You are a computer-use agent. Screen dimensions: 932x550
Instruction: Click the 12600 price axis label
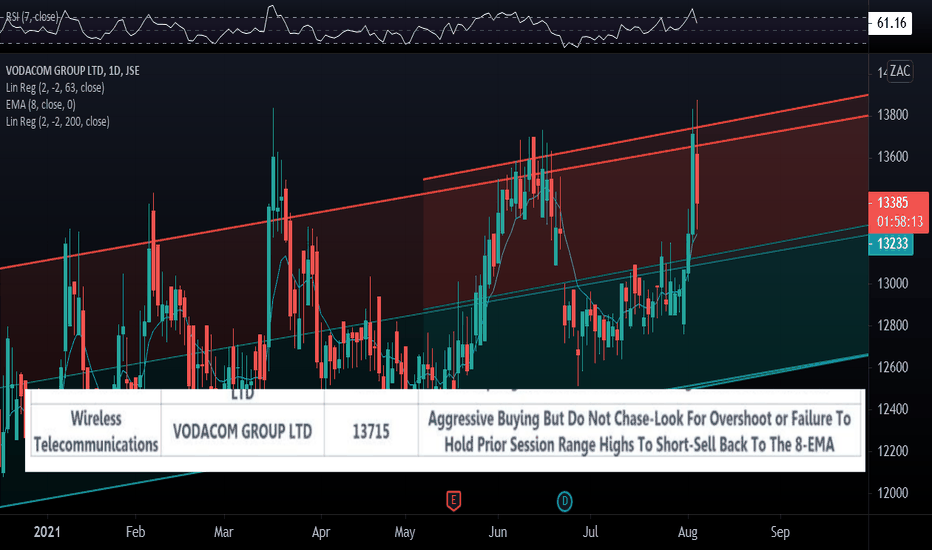893,367
